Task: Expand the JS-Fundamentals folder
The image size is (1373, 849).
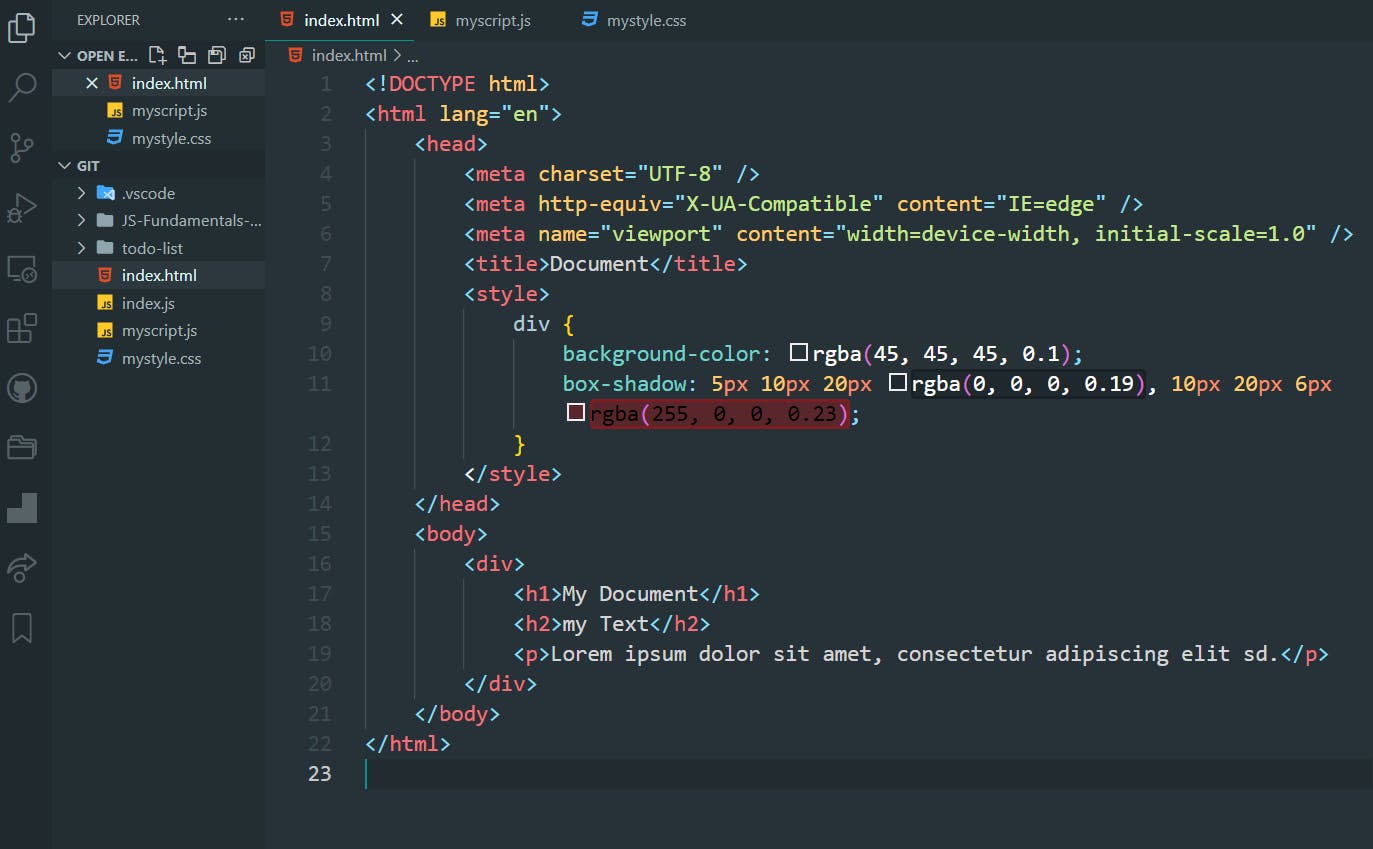Action: (82, 221)
